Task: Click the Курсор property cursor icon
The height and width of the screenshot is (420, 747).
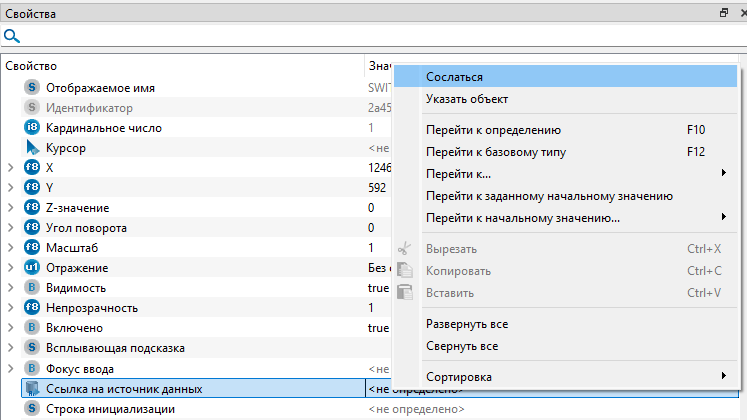Action: tap(31, 148)
